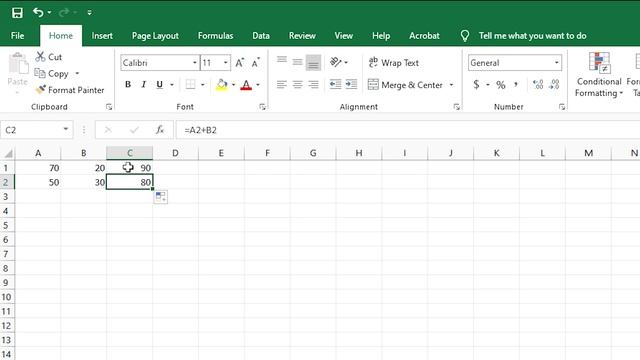Open the Help tab

pos(381,36)
